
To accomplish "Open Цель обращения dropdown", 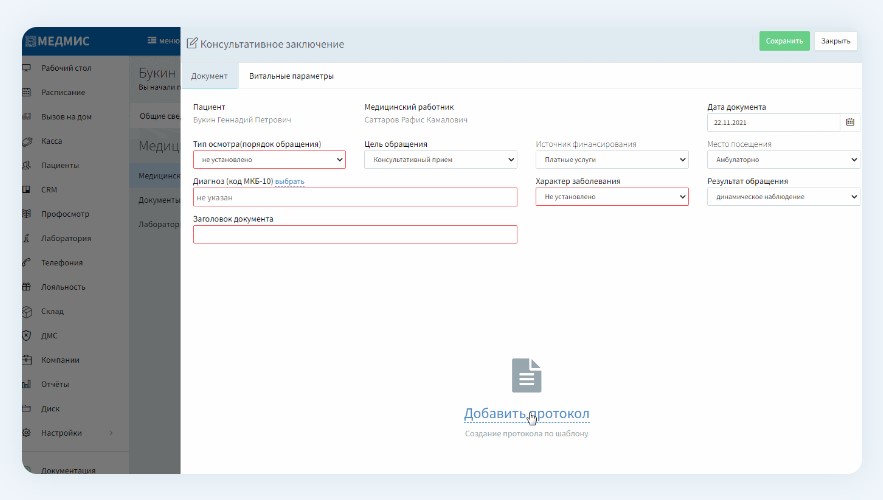I will click(440, 159).
